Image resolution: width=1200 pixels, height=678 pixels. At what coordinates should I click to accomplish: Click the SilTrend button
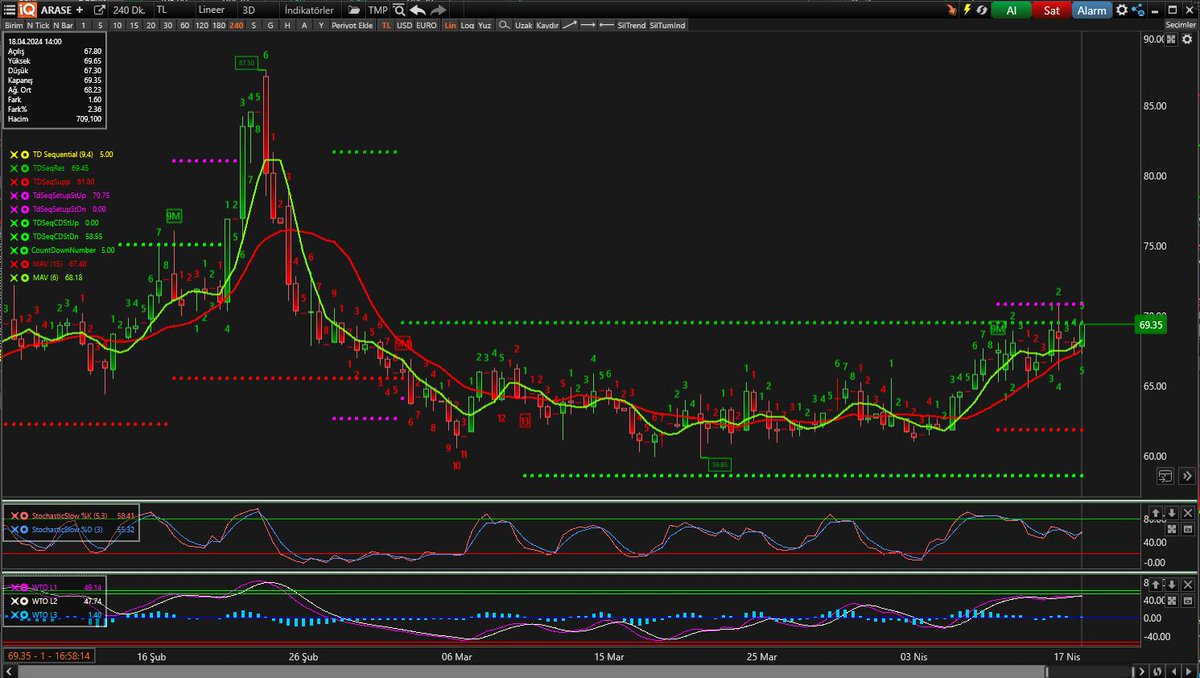[x=631, y=25]
